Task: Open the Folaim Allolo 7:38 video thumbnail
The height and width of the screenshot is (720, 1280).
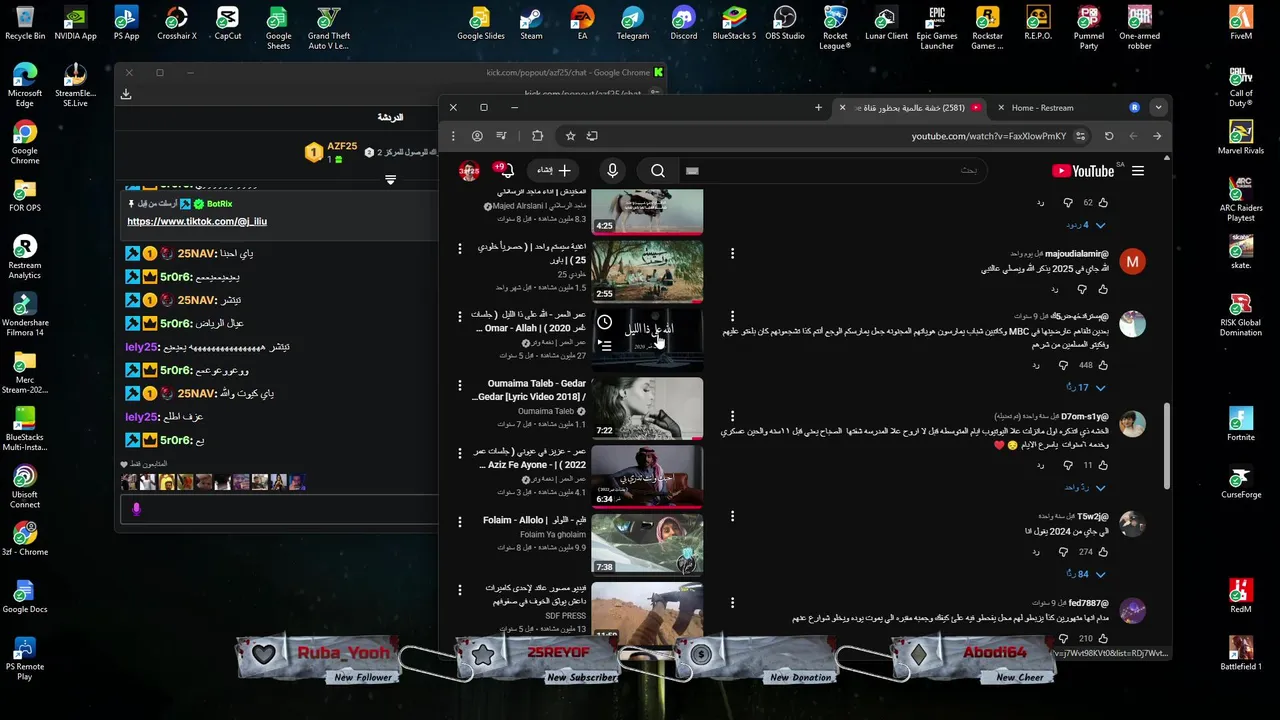Action: pos(647,544)
